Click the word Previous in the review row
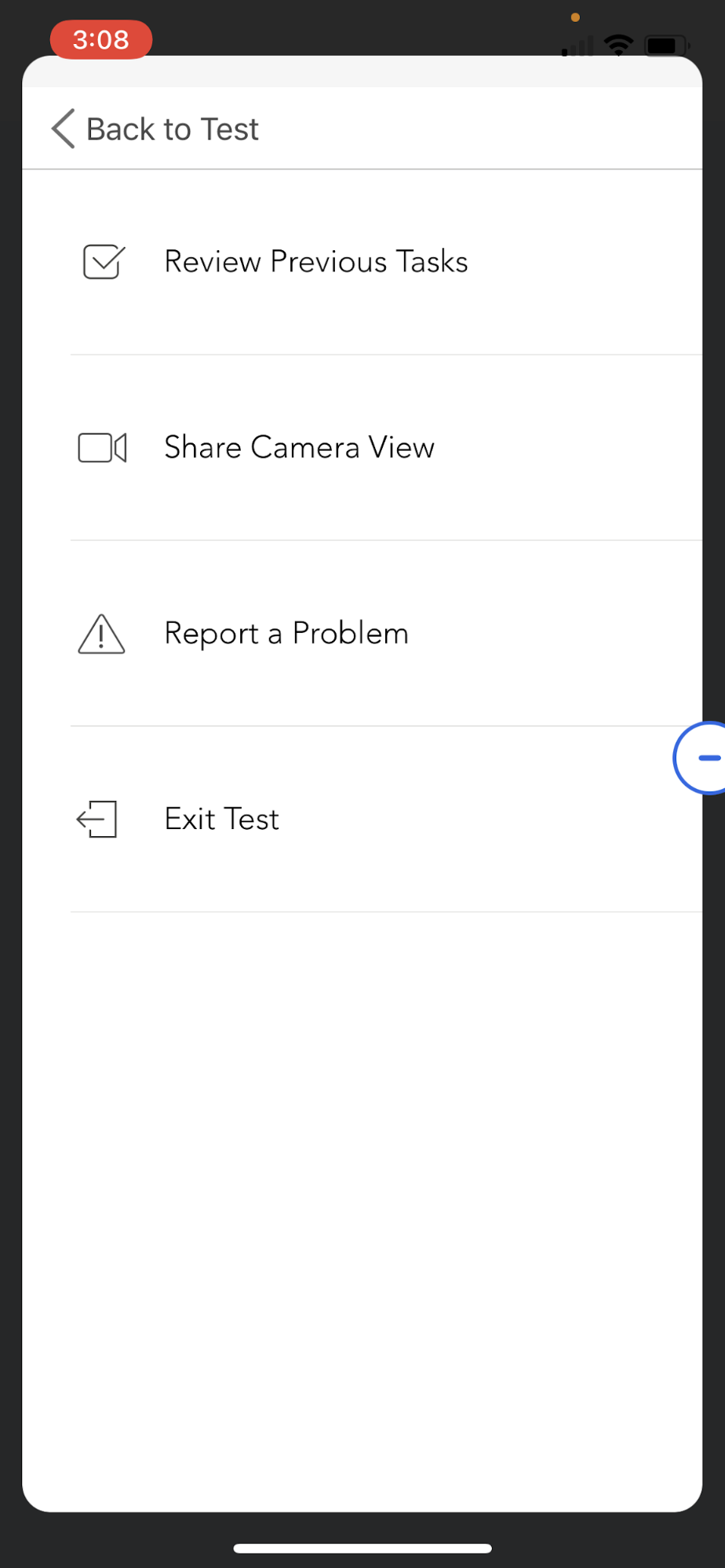725x1568 pixels. [329, 262]
